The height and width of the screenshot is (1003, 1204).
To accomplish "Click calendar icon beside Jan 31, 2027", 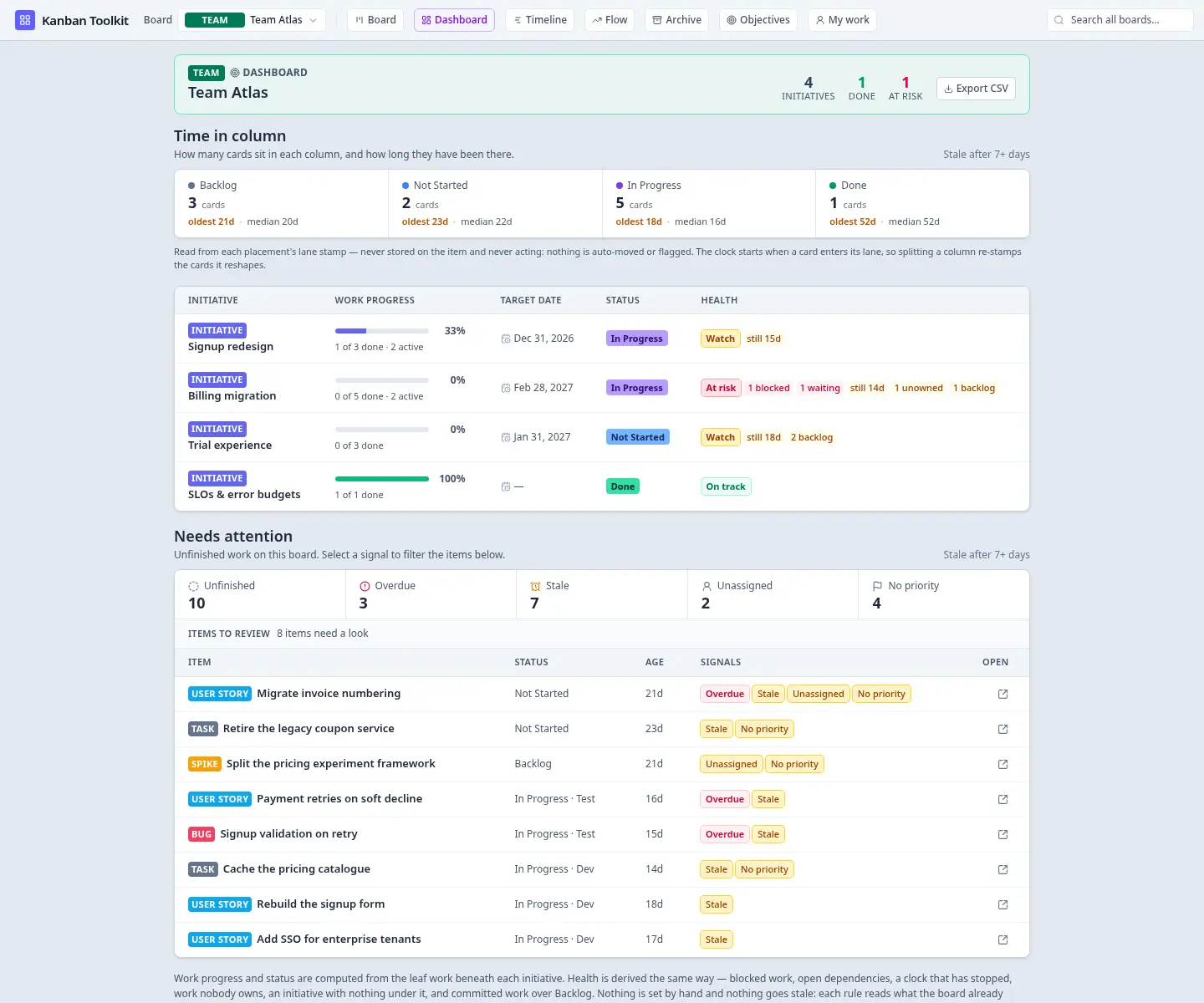I will (506, 437).
